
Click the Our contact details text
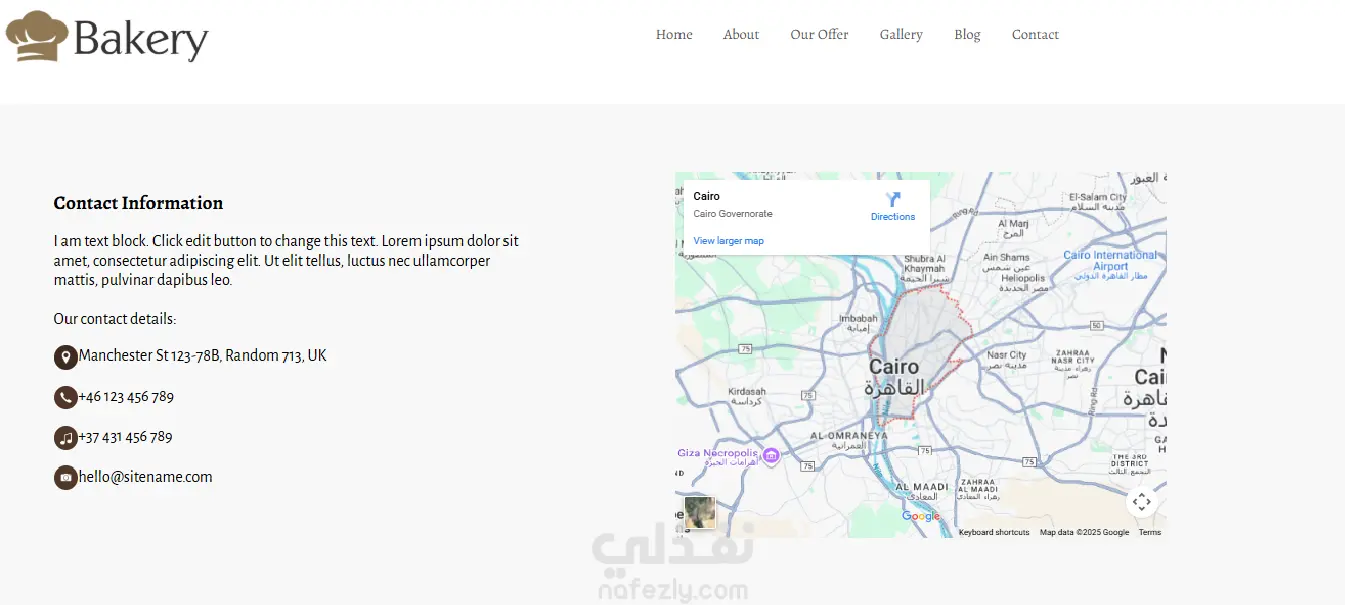point(115,319)
